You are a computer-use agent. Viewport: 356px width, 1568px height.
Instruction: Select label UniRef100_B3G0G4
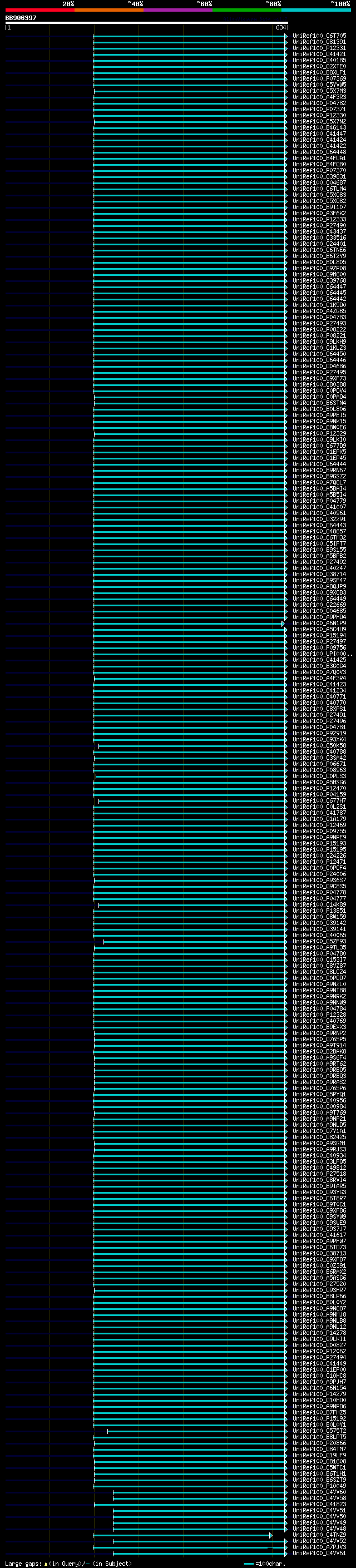point(319,666)
